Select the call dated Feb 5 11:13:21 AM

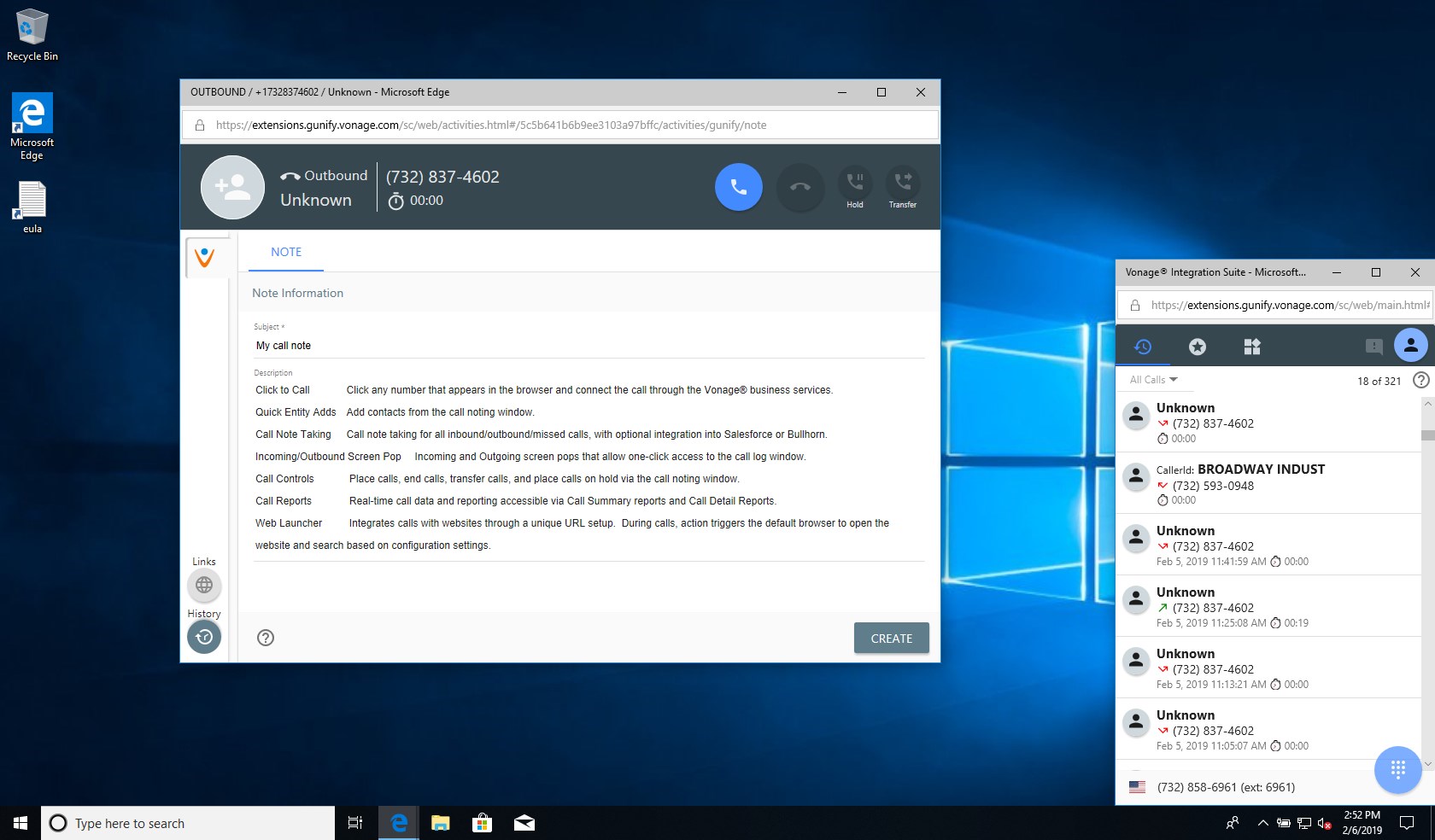tap(1268, 668)
